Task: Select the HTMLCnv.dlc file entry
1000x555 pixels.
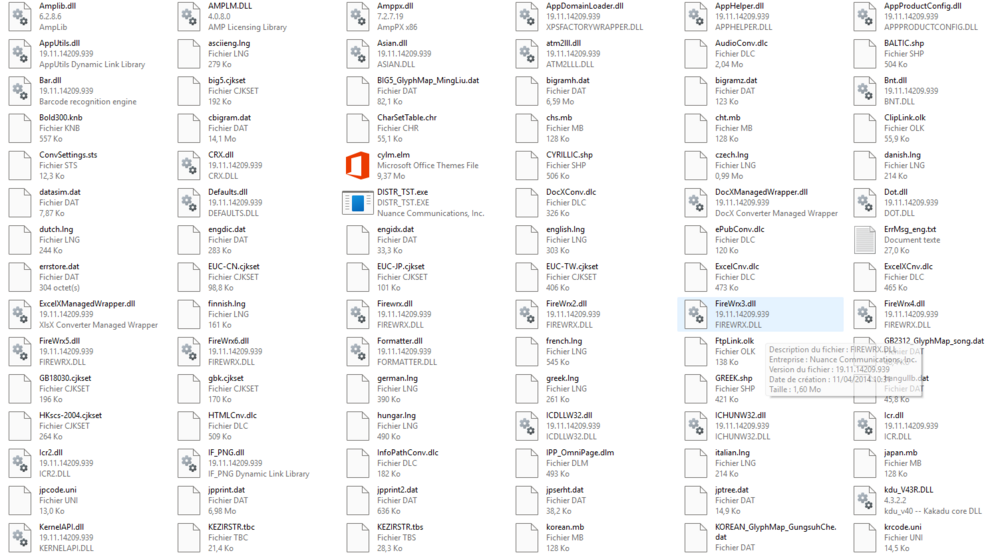Action: coord(232,416)
